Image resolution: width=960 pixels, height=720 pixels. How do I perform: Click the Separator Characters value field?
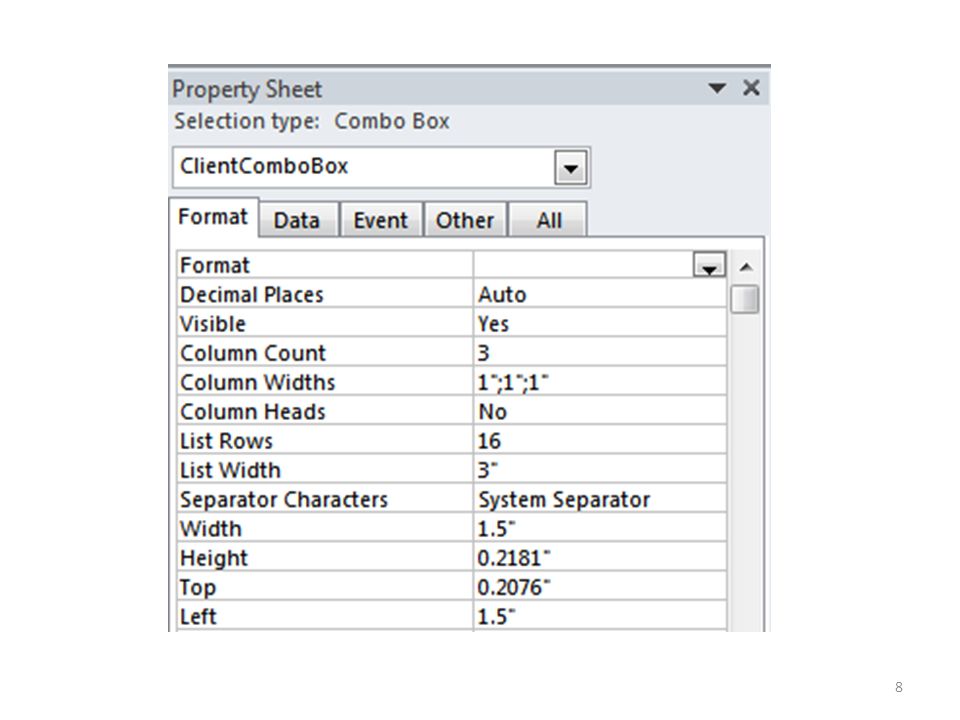599,500
